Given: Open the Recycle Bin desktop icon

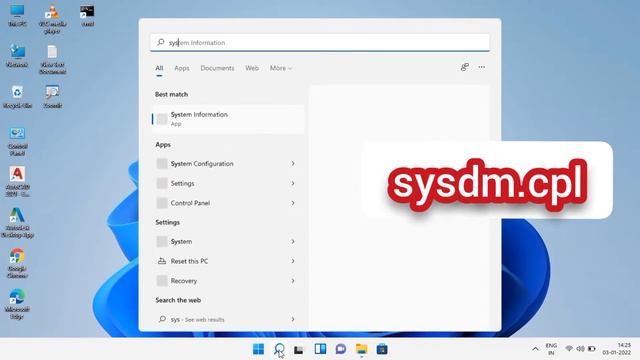Looking at the screenshot, I should coord(17,97).
